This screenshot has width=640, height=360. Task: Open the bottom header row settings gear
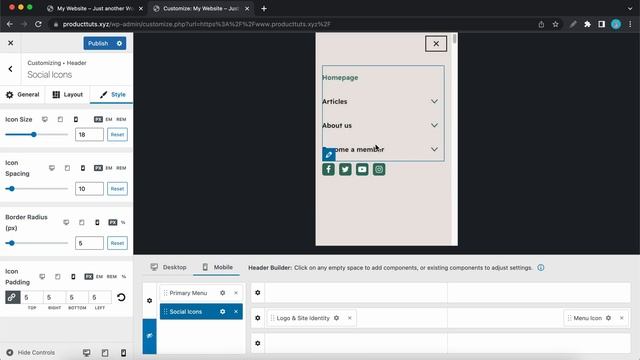pos(258,343)
